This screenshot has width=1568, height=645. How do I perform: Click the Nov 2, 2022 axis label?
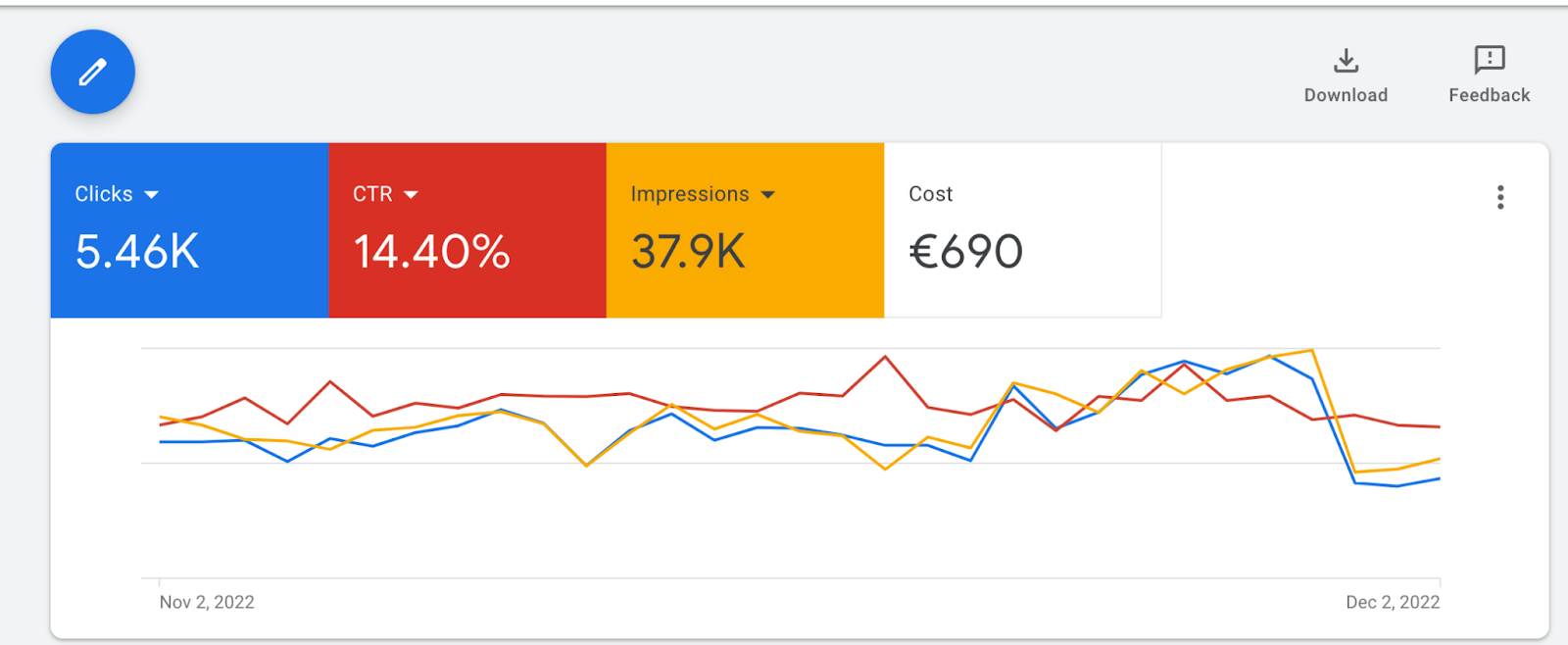tap(207, 602)
